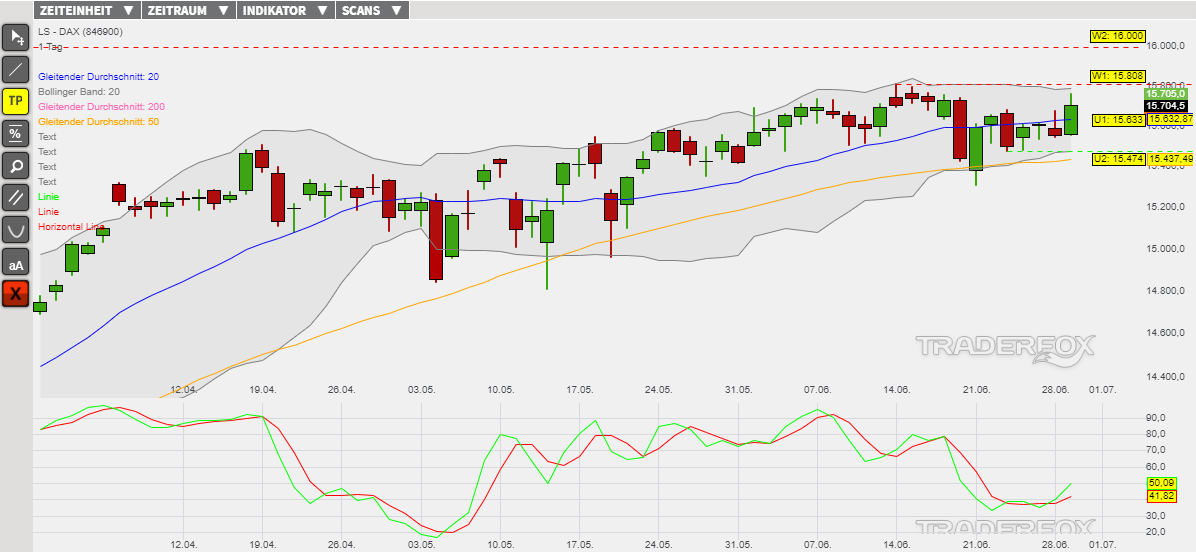1196x552 pixels.
Task: Toggle the Gleitender Durchschnitt: 20 legend entry
Action: click(x=98, y=77)
